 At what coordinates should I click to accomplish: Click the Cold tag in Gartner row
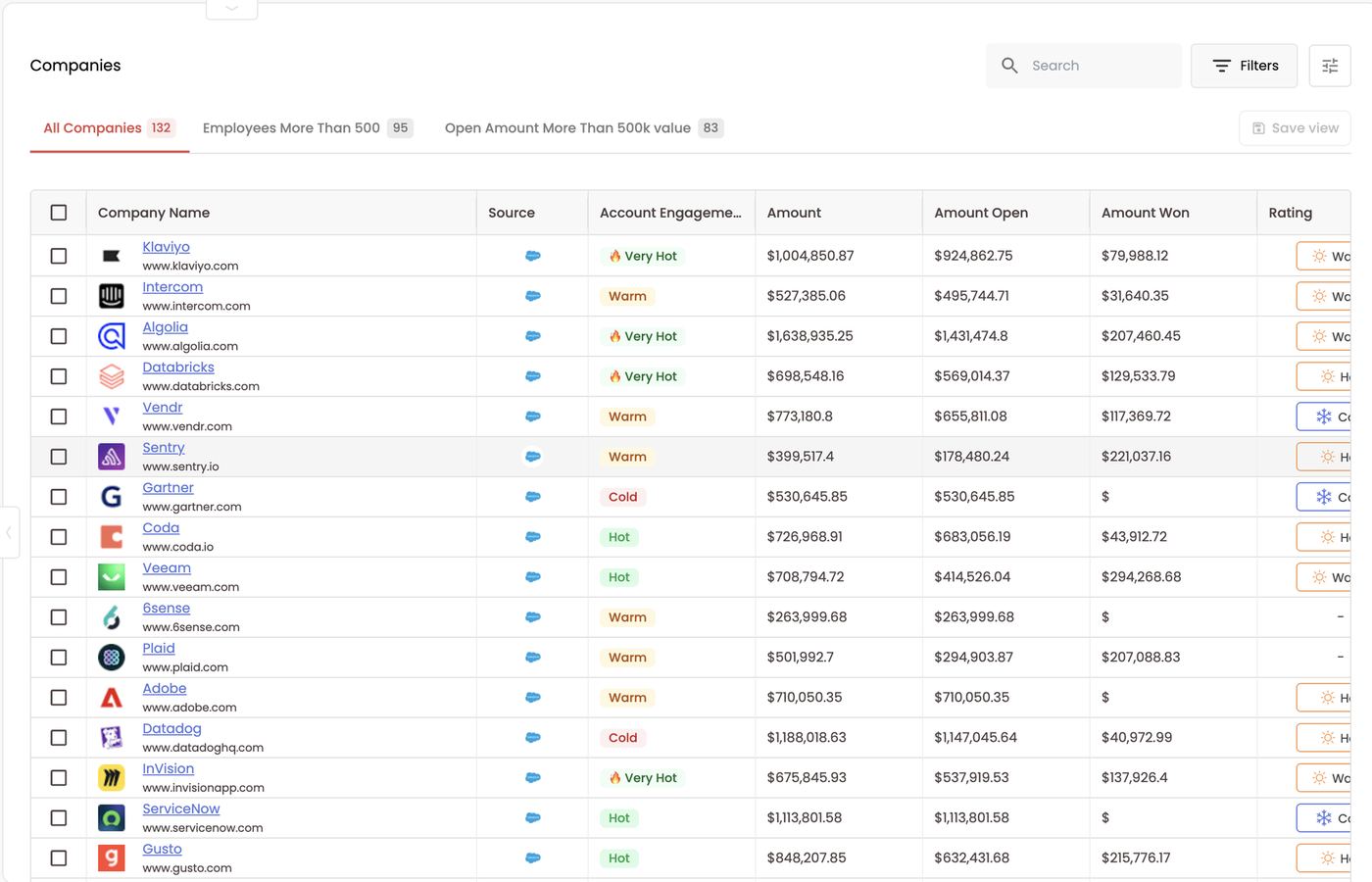[623, 497]
